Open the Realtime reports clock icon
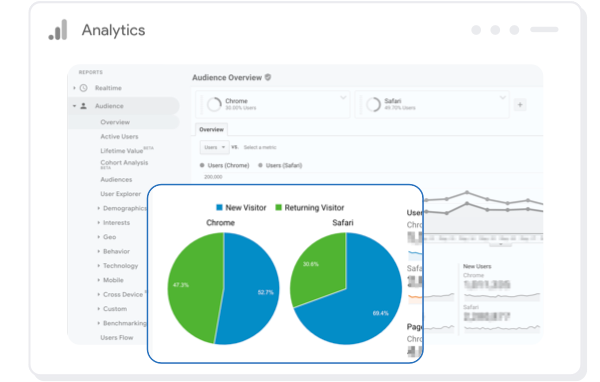 click(83, 88)
